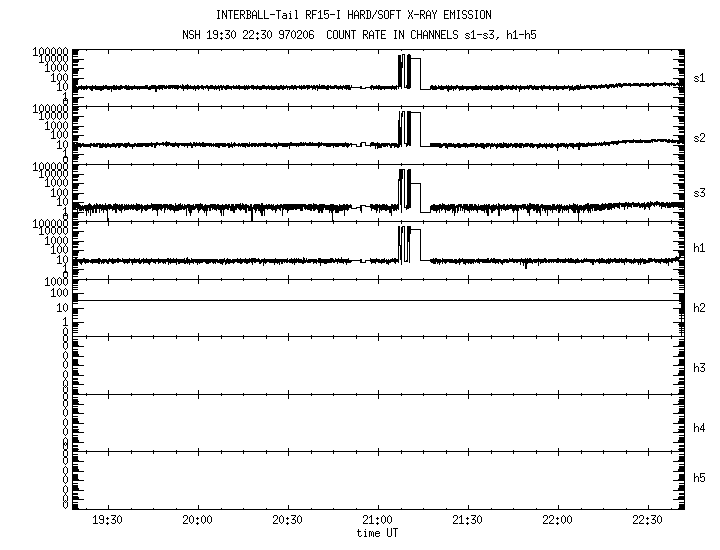720x550 pixels.
Task: Click the 100000 y-axis label of s1 panel
Action: [48, 51]
